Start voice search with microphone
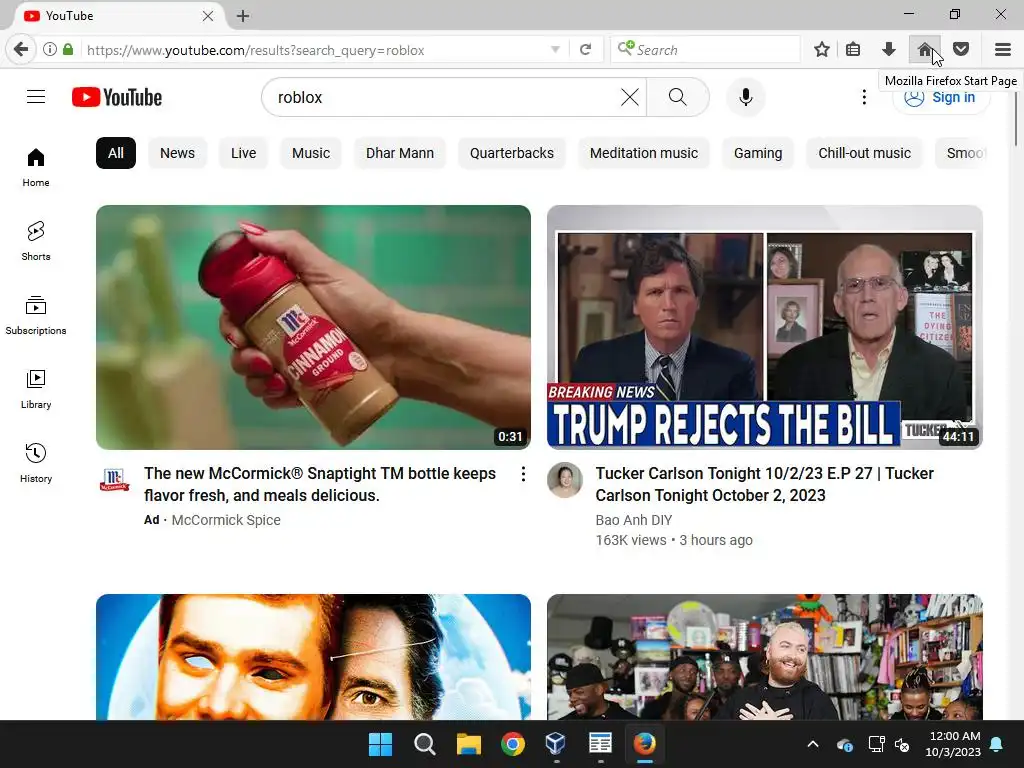Screen dimensions: 1024x768 [x=746, y=97]
